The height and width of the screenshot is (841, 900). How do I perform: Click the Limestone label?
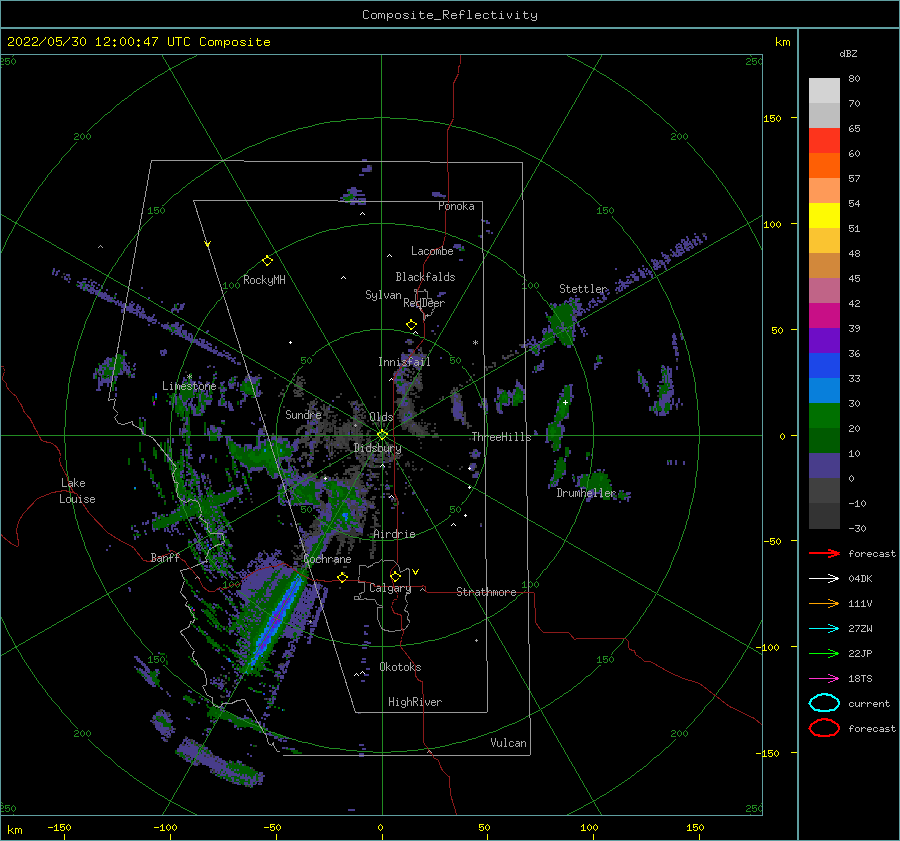point(189,386)
